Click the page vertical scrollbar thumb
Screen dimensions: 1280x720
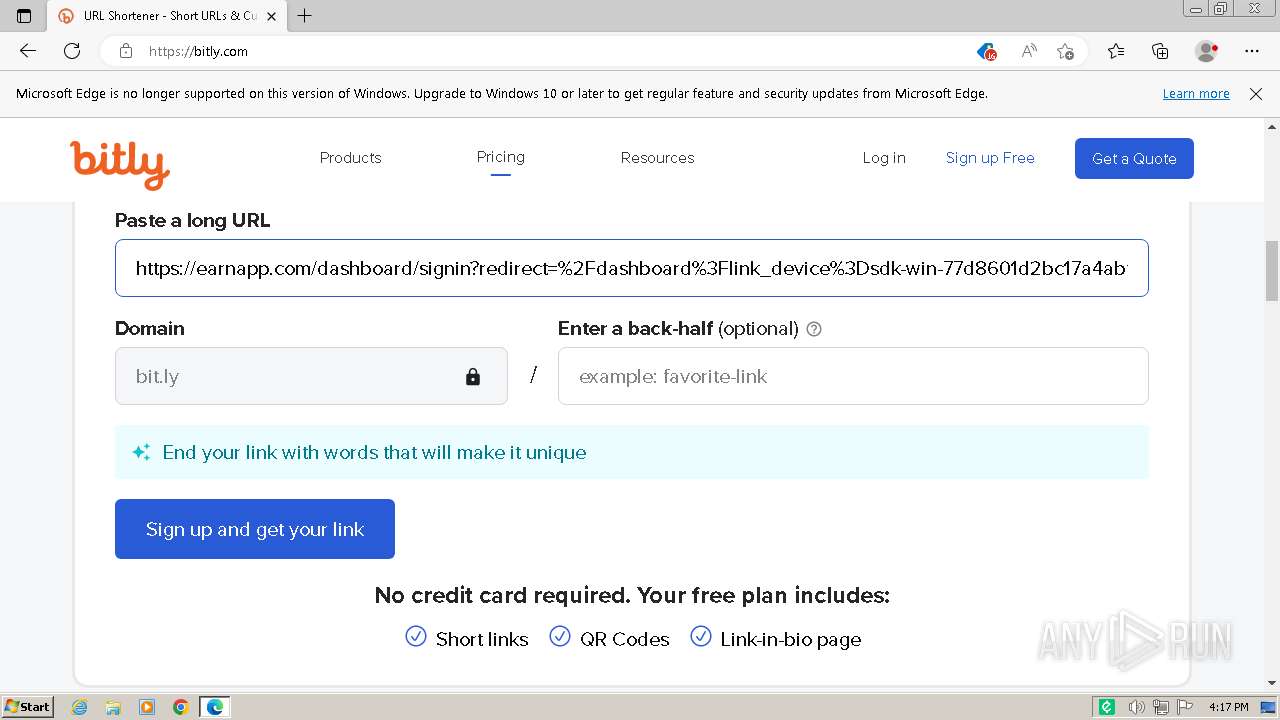tap(1272, 270)
